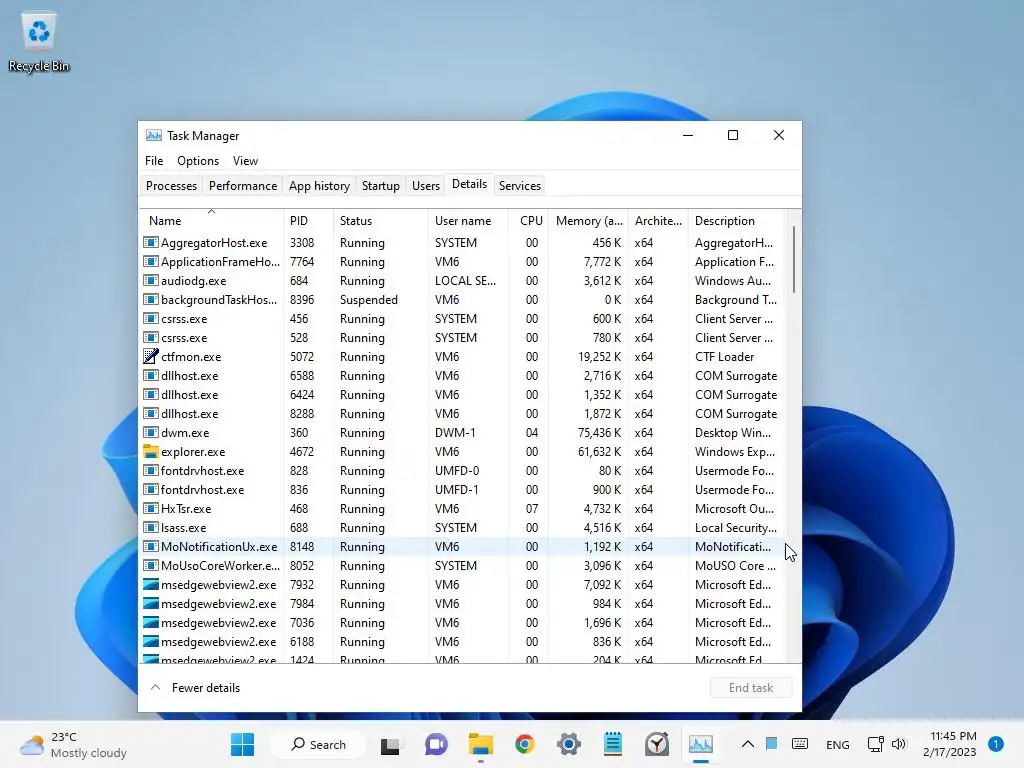Open the File menu
1024x768 pixels.
point(154,161)
